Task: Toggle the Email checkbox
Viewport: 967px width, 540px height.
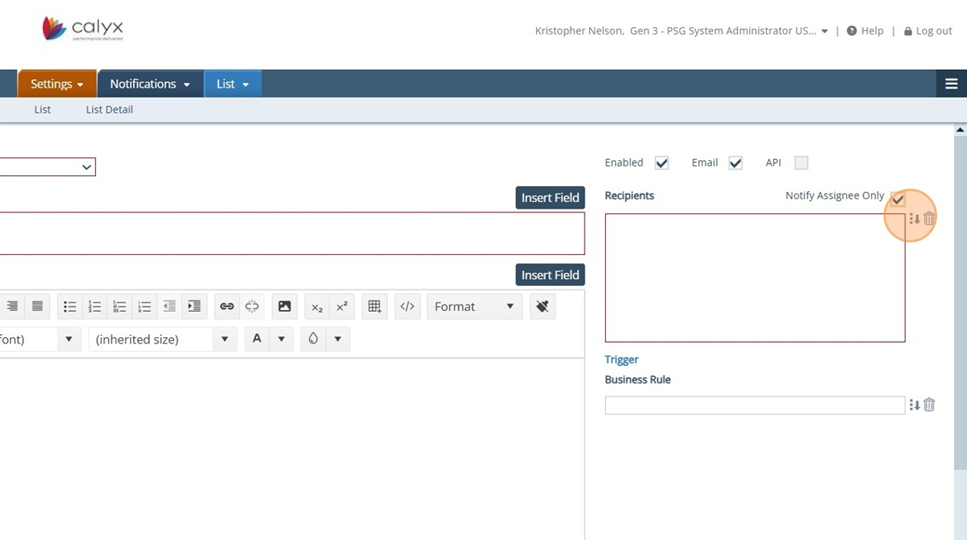Action: [735, 163]
